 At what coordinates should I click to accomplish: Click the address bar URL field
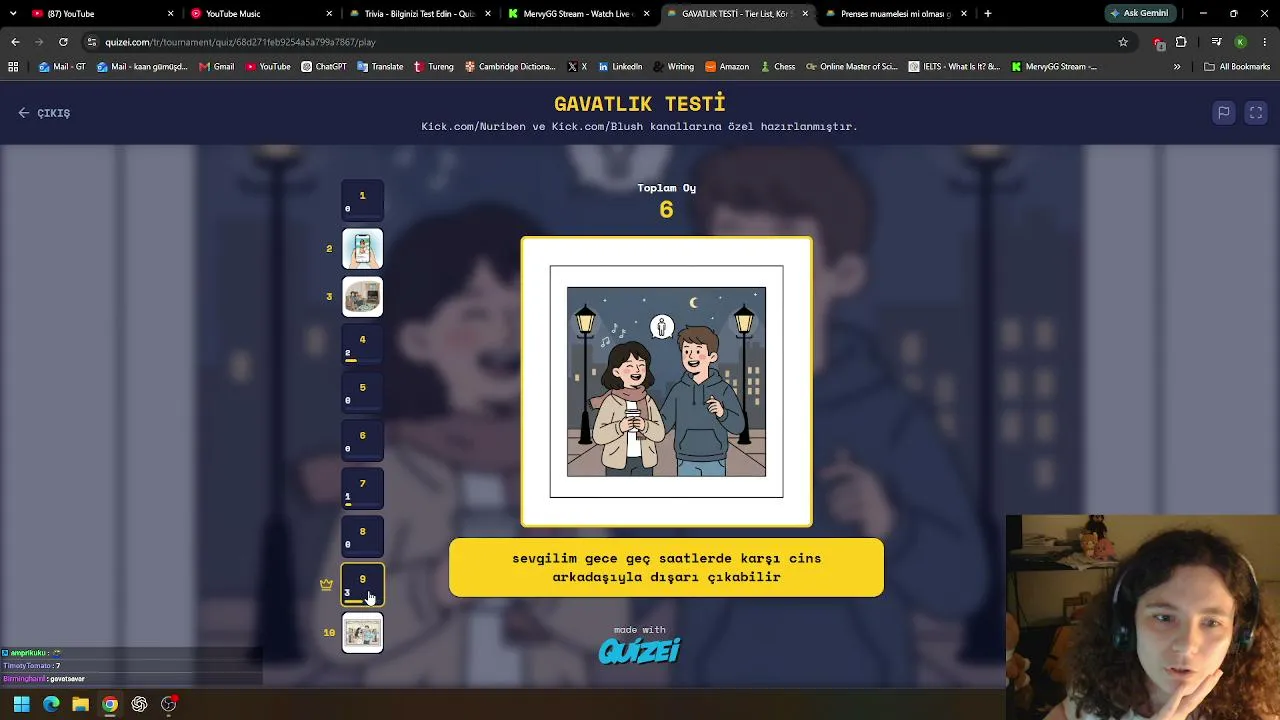click(600, 42)
